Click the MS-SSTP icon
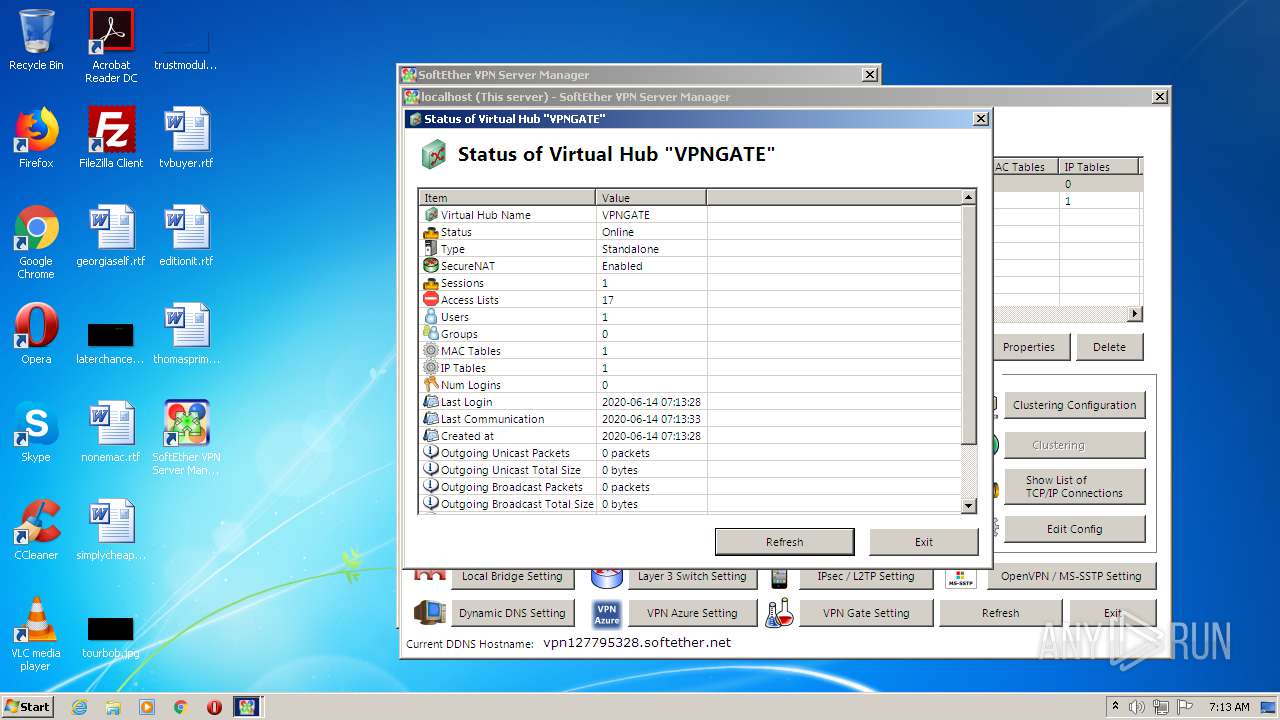1280x720 pixels. [x=960, y=579]
